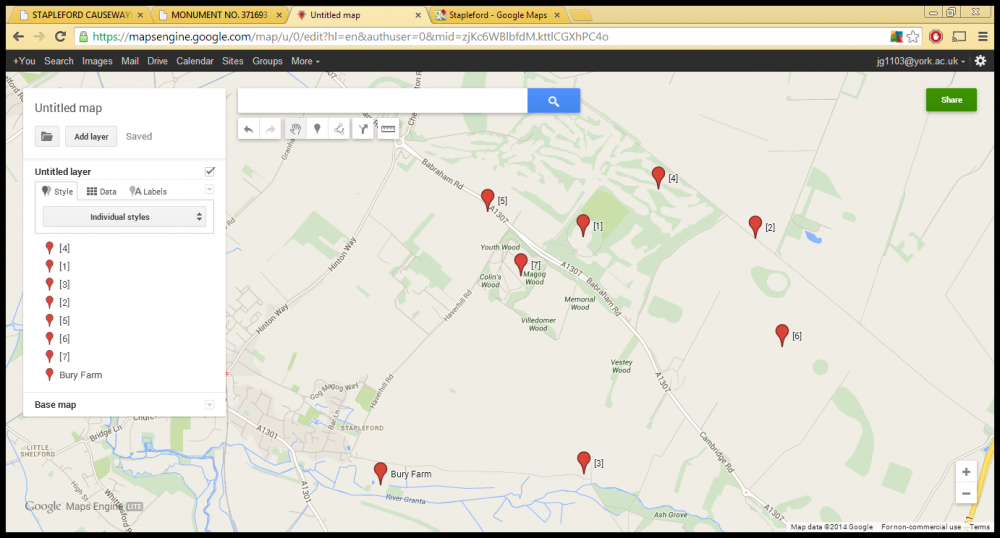Click the green Share button
1000x538 pixels.
950,100
